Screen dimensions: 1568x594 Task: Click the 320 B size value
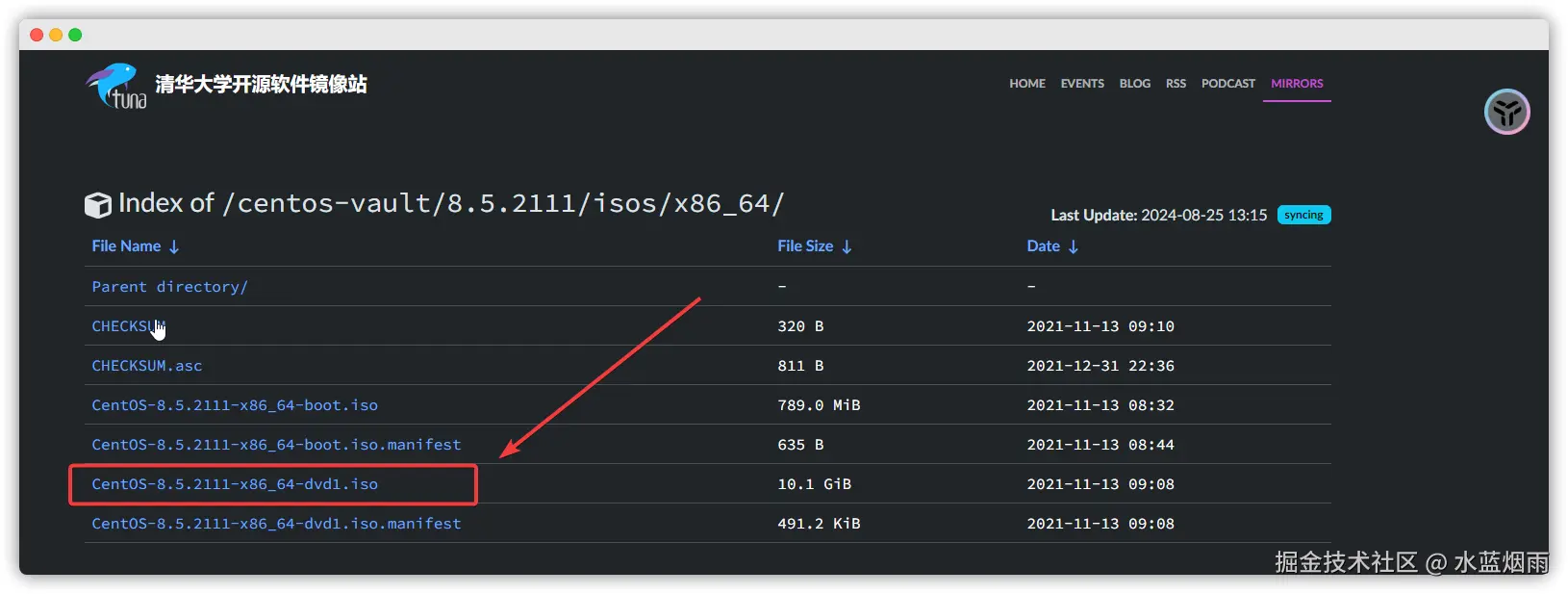800,326
